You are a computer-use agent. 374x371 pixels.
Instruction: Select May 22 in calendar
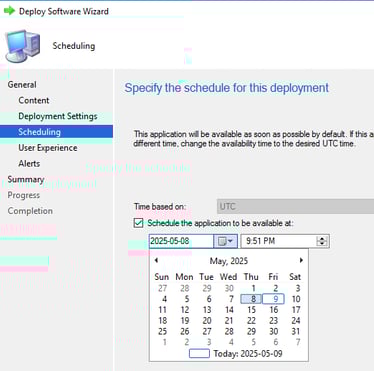point(251,320)
